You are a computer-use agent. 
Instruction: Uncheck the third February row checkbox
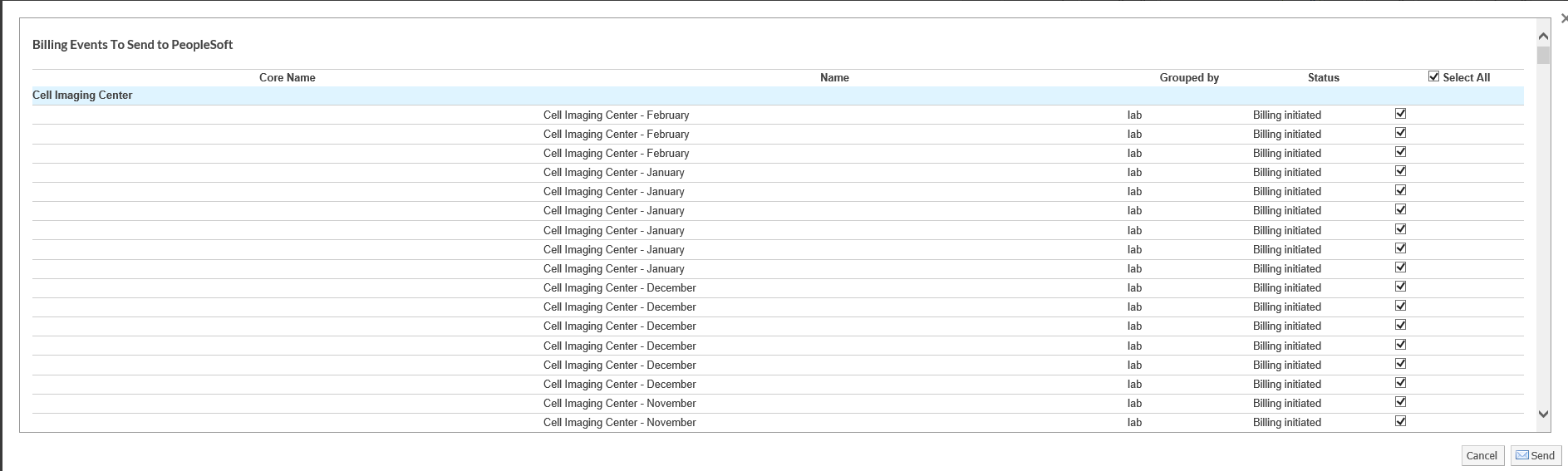coord(1400,152)
